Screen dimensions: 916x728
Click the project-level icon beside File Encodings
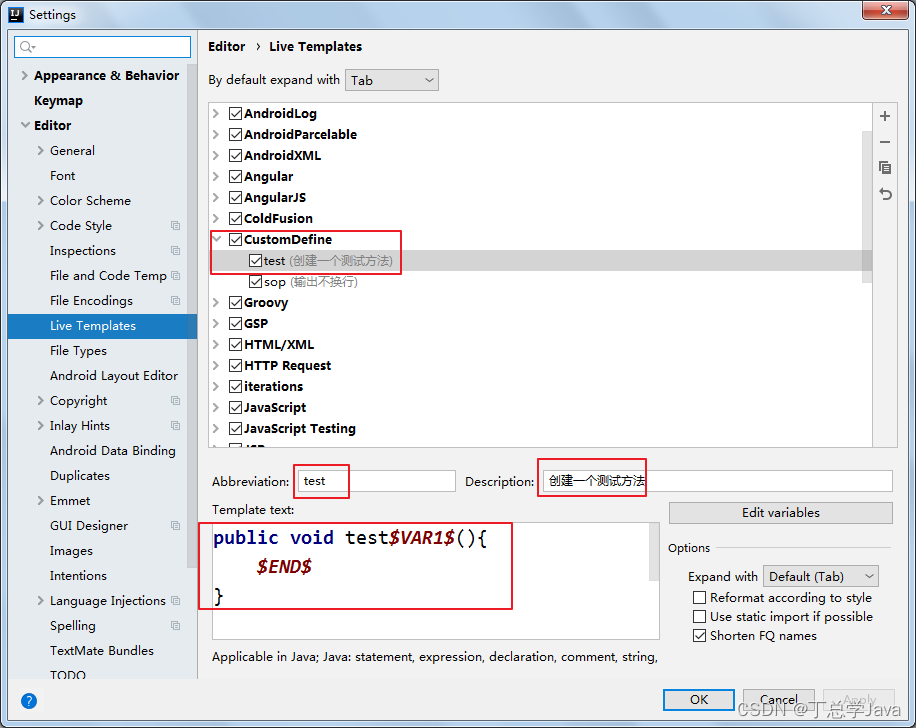pyautogui.click(x=175, y=300)
